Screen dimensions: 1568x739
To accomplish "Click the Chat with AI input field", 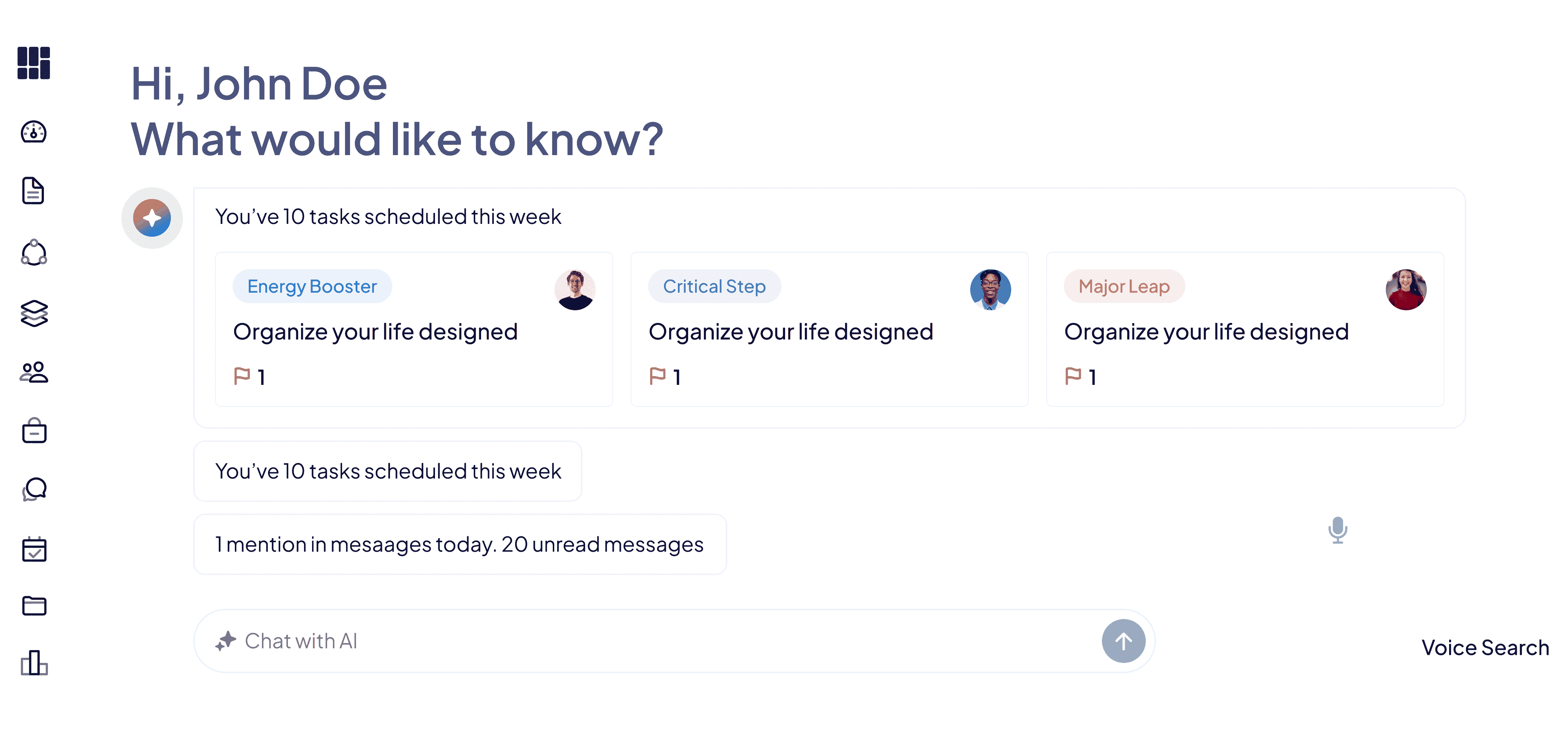I will [x=675, y=641].
